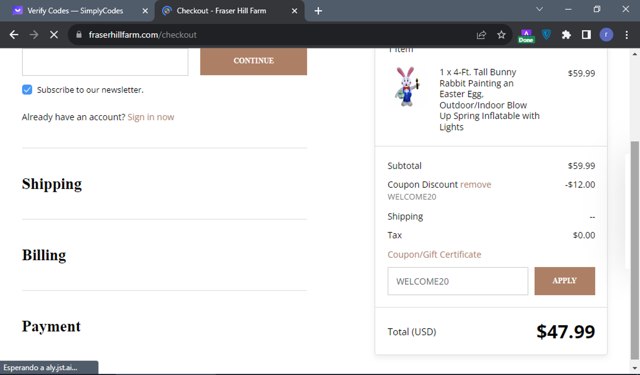This screenshot has height=375, width=640.
Task: Click the WELCOME20 code under Coupon Discount
Action: point(411,197)
